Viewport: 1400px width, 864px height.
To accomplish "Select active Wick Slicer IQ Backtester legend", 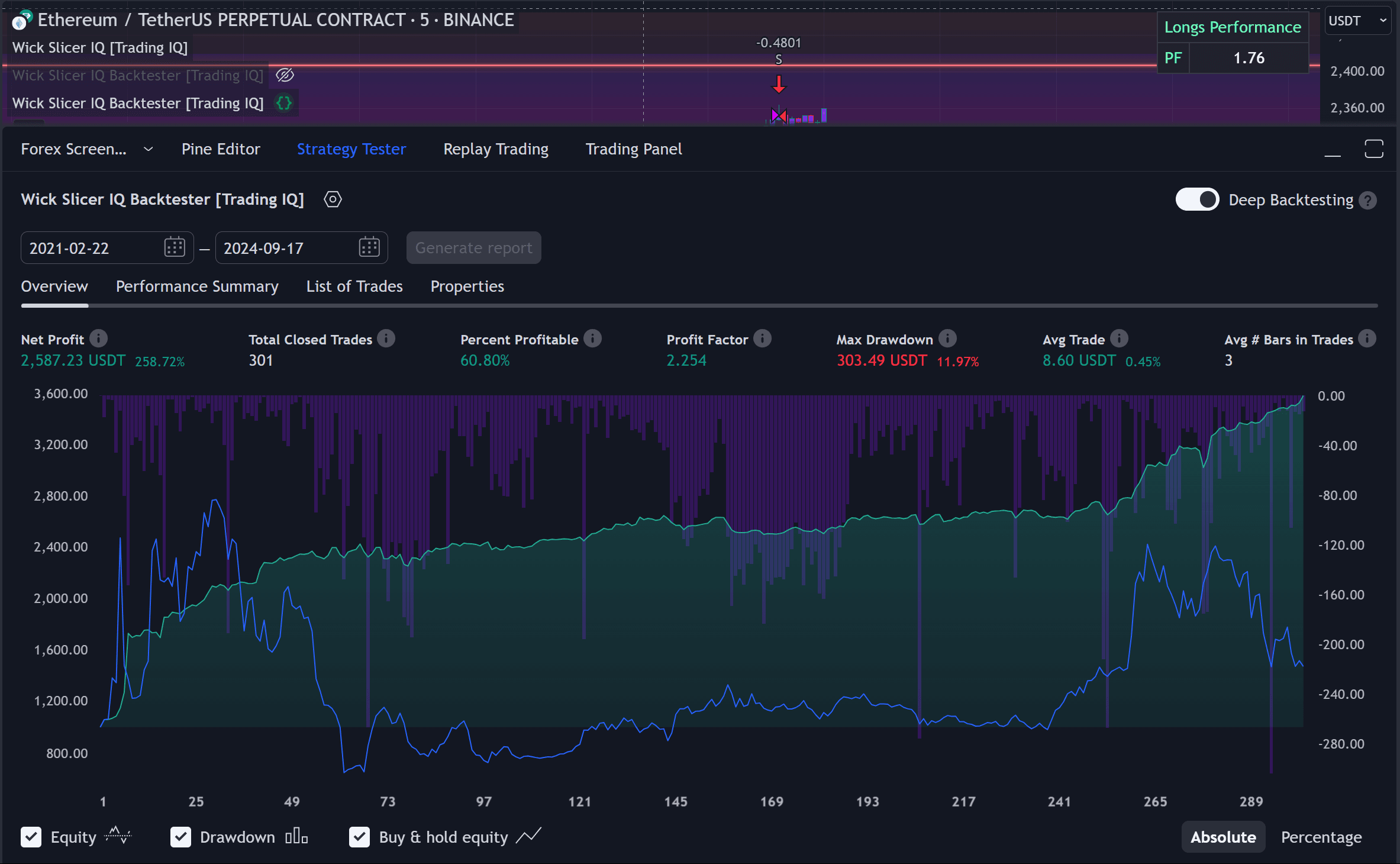I will click(x=138, y=103).
